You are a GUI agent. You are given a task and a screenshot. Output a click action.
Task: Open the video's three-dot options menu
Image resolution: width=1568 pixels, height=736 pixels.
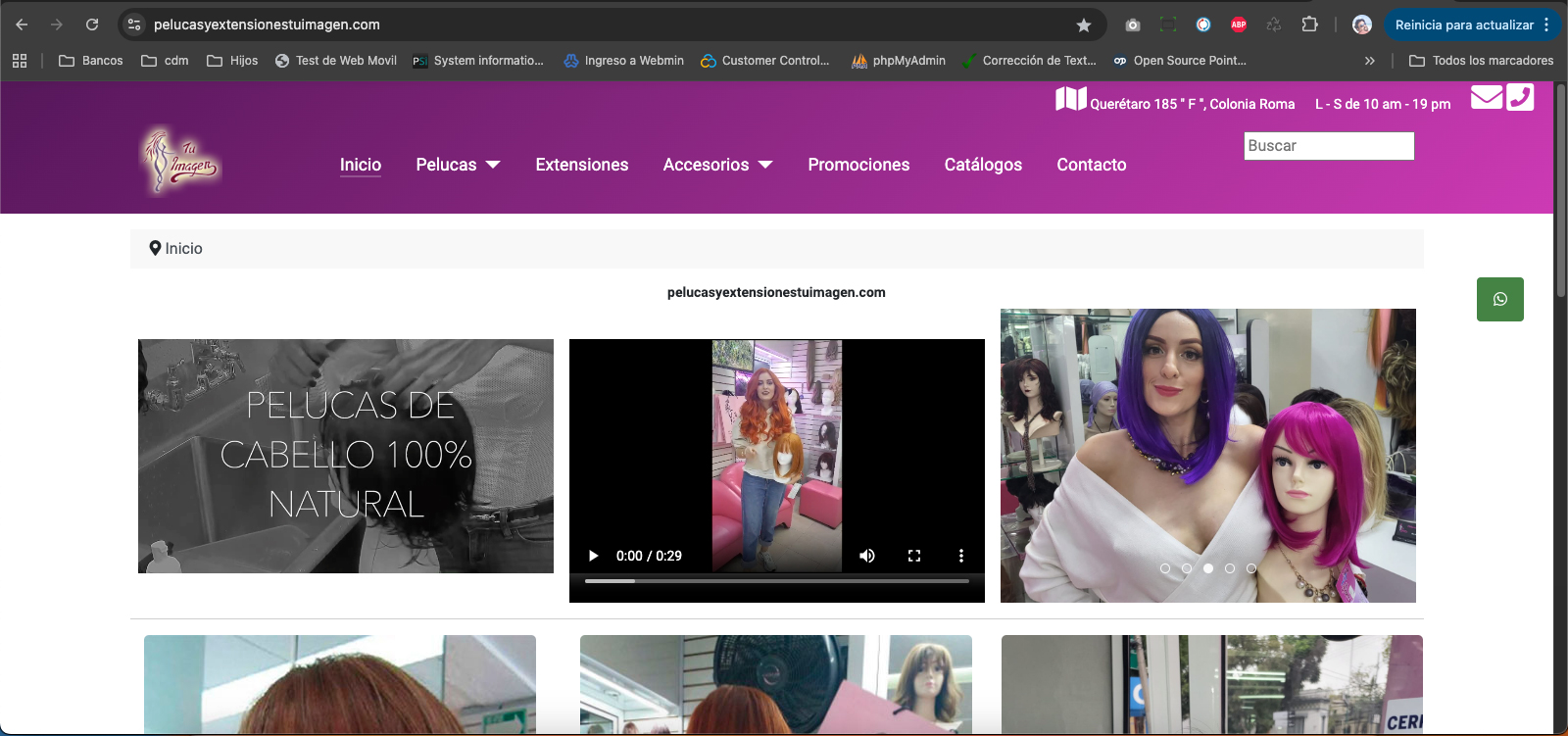[961, 556]
